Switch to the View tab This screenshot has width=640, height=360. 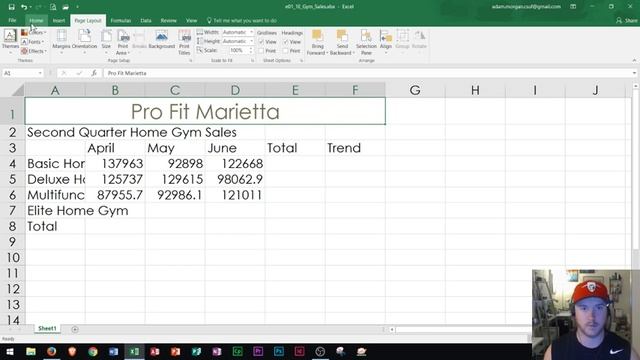(191, 20)
